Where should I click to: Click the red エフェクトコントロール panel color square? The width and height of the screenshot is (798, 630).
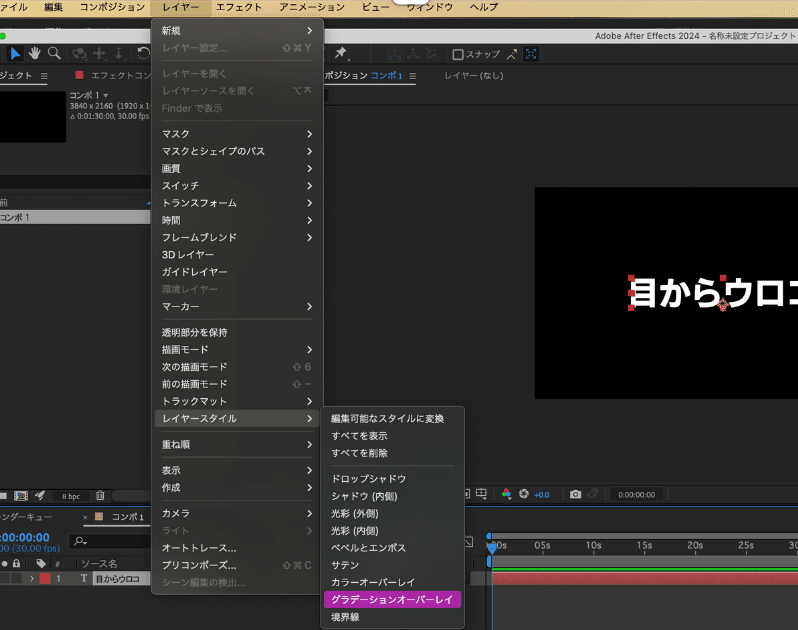coord(79,75)
